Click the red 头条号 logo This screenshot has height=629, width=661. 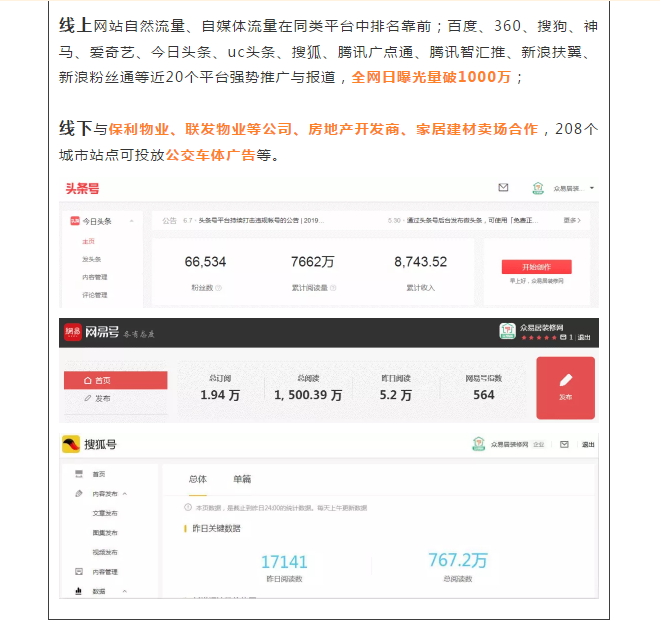click(82, 188)
